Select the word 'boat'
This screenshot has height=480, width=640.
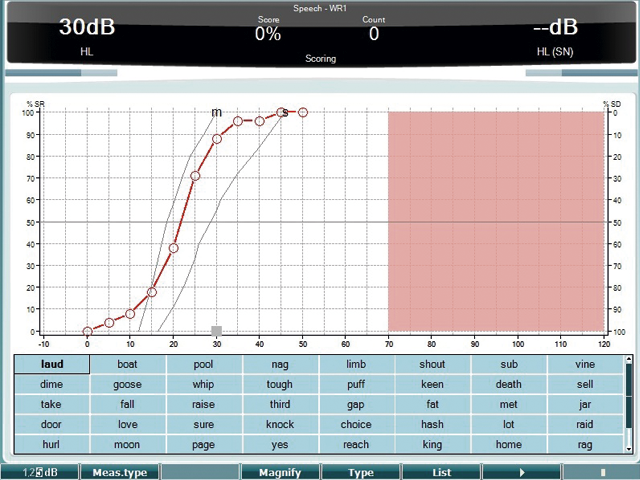[x=127, y=365]
